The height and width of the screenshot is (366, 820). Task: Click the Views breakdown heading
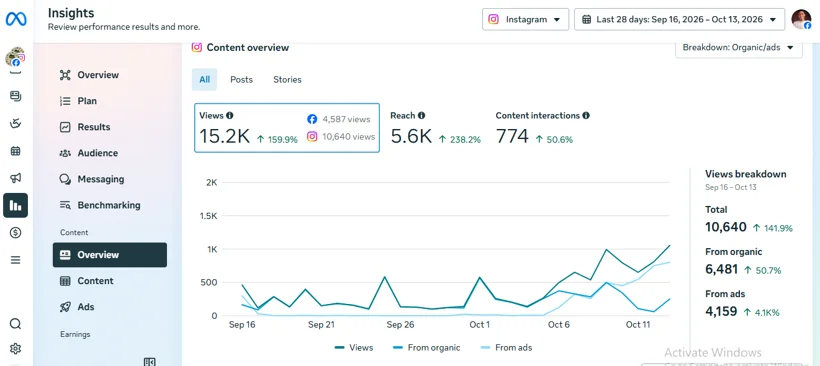745,174
